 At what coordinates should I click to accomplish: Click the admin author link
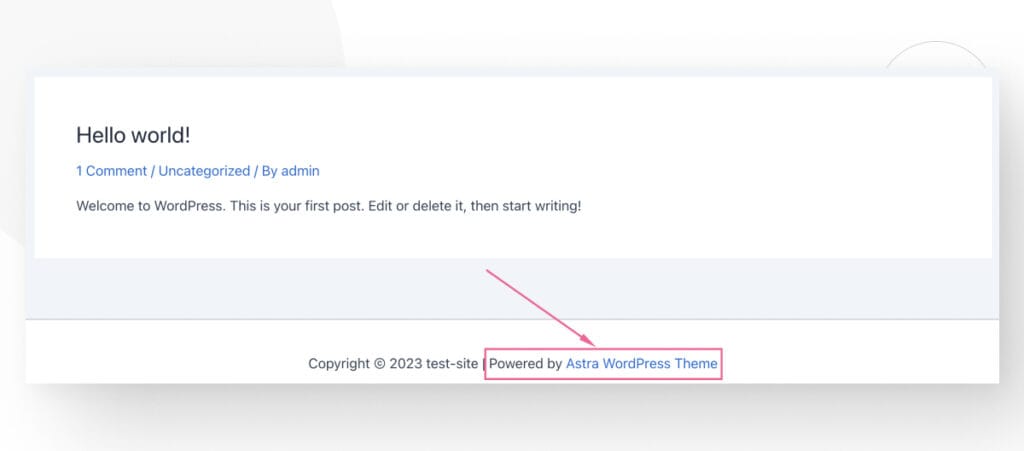pyautogui.click(x=300, y=171)
